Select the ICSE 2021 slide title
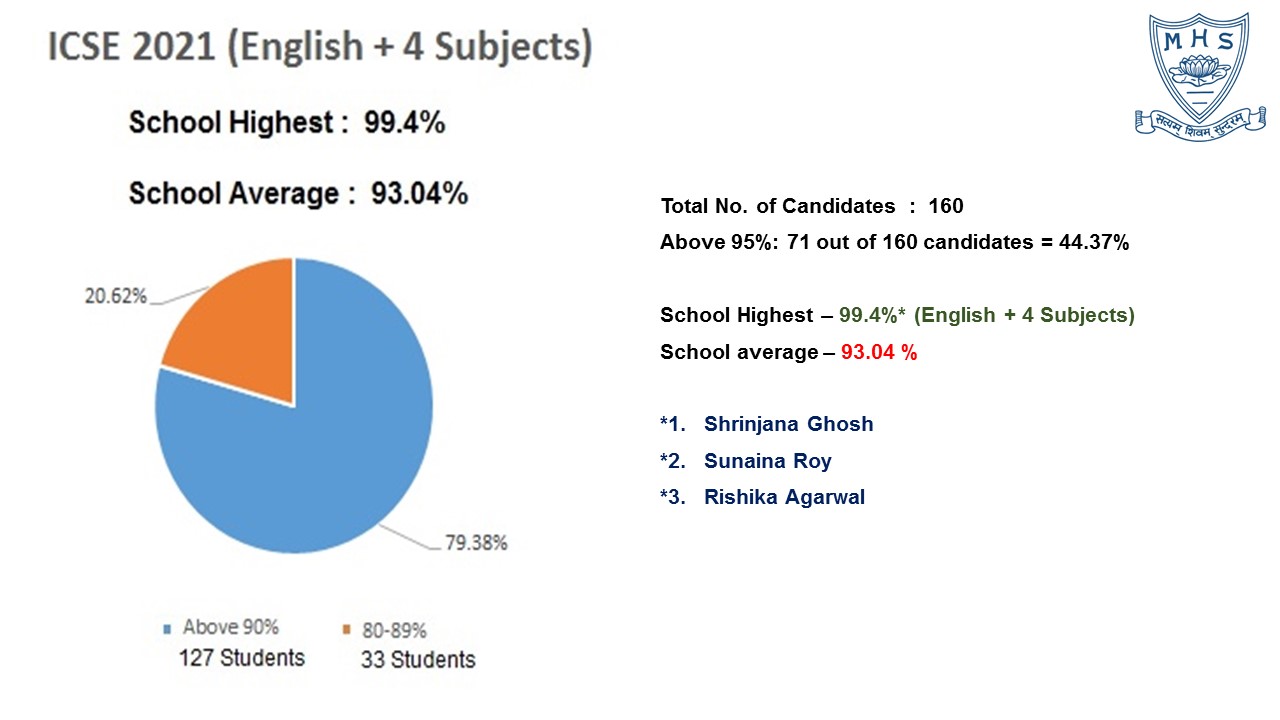The width and height of the screenshot is (1280, 720). [x=320, y=48]
